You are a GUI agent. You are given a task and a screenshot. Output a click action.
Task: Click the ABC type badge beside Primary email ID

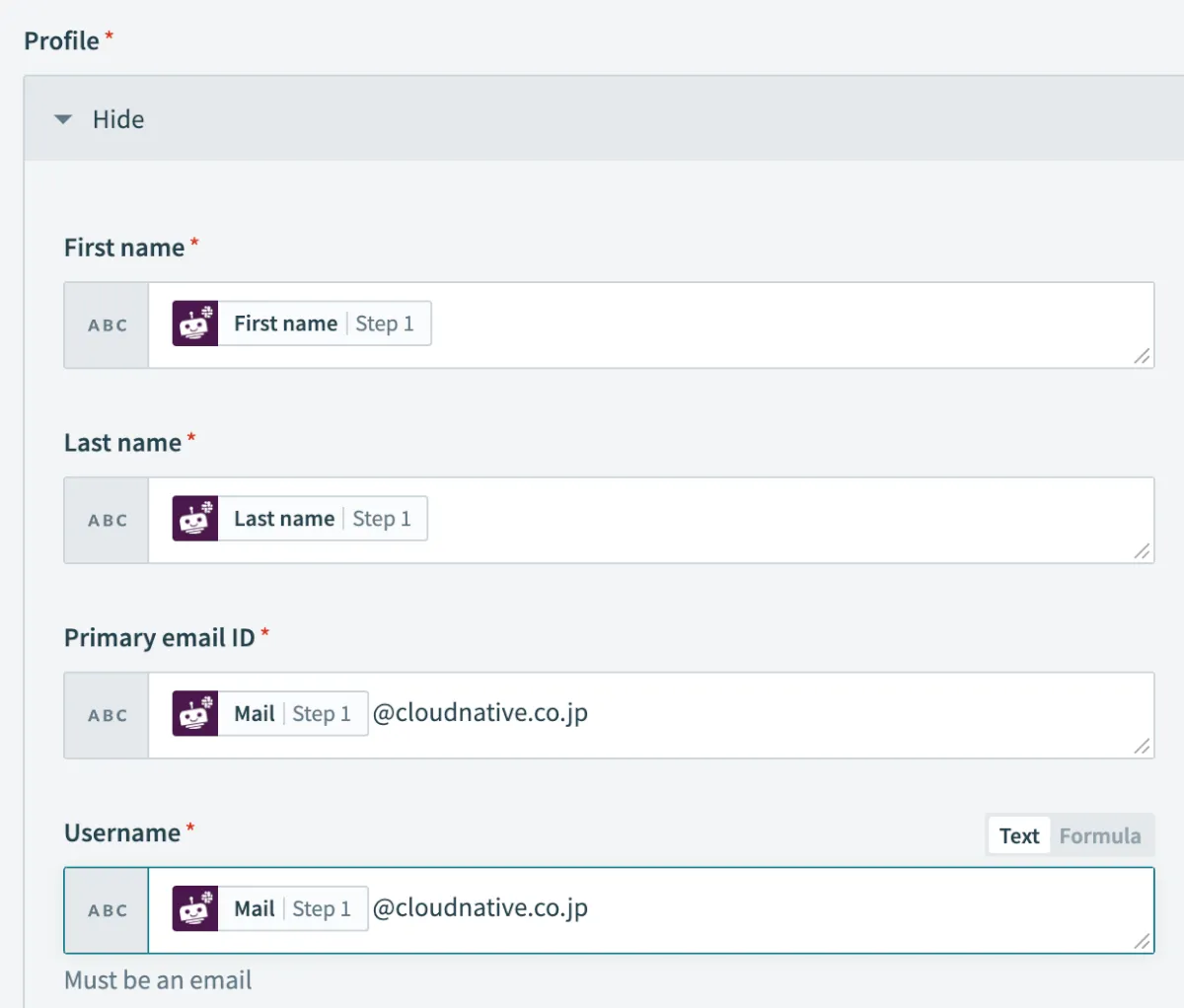[108, 716]
